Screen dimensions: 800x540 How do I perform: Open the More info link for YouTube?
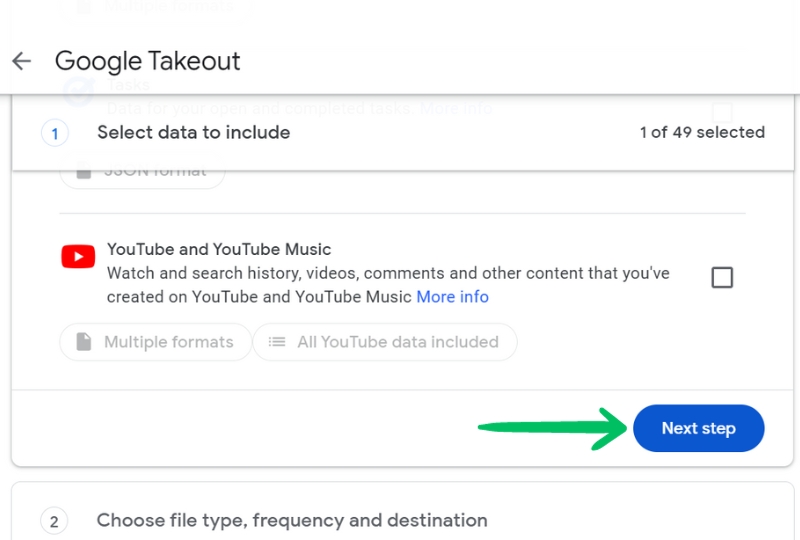click(452, 297)
